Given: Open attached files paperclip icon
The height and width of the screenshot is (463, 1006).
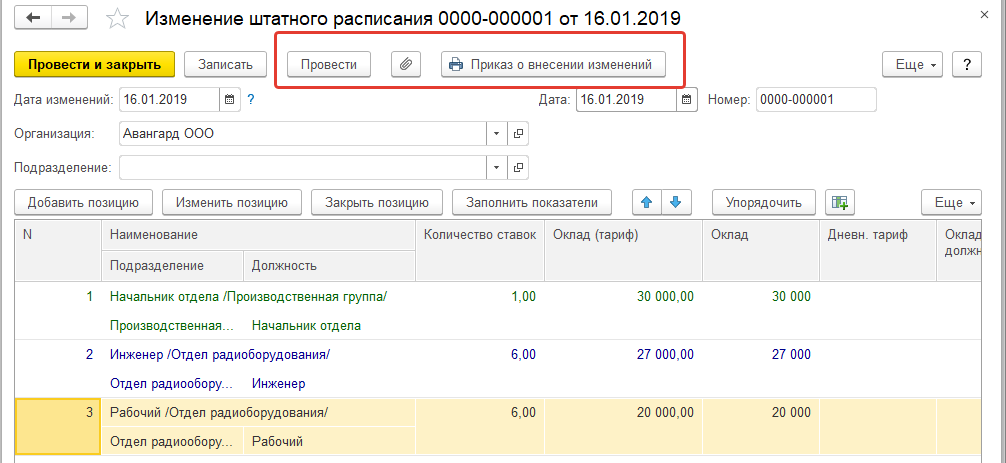Looking at the screenshot, I should coord(405,64).
